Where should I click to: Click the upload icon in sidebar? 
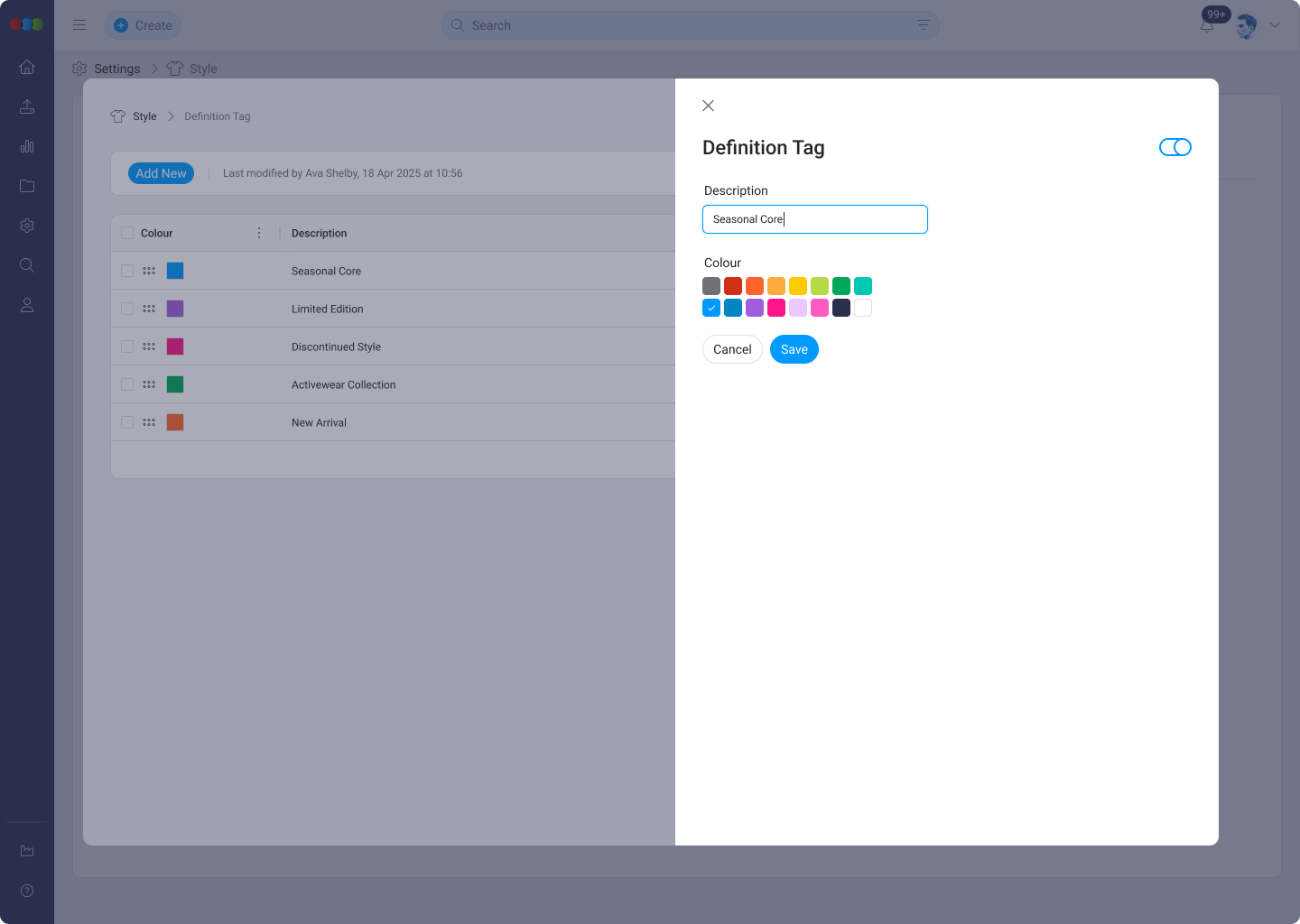(27, 106)
